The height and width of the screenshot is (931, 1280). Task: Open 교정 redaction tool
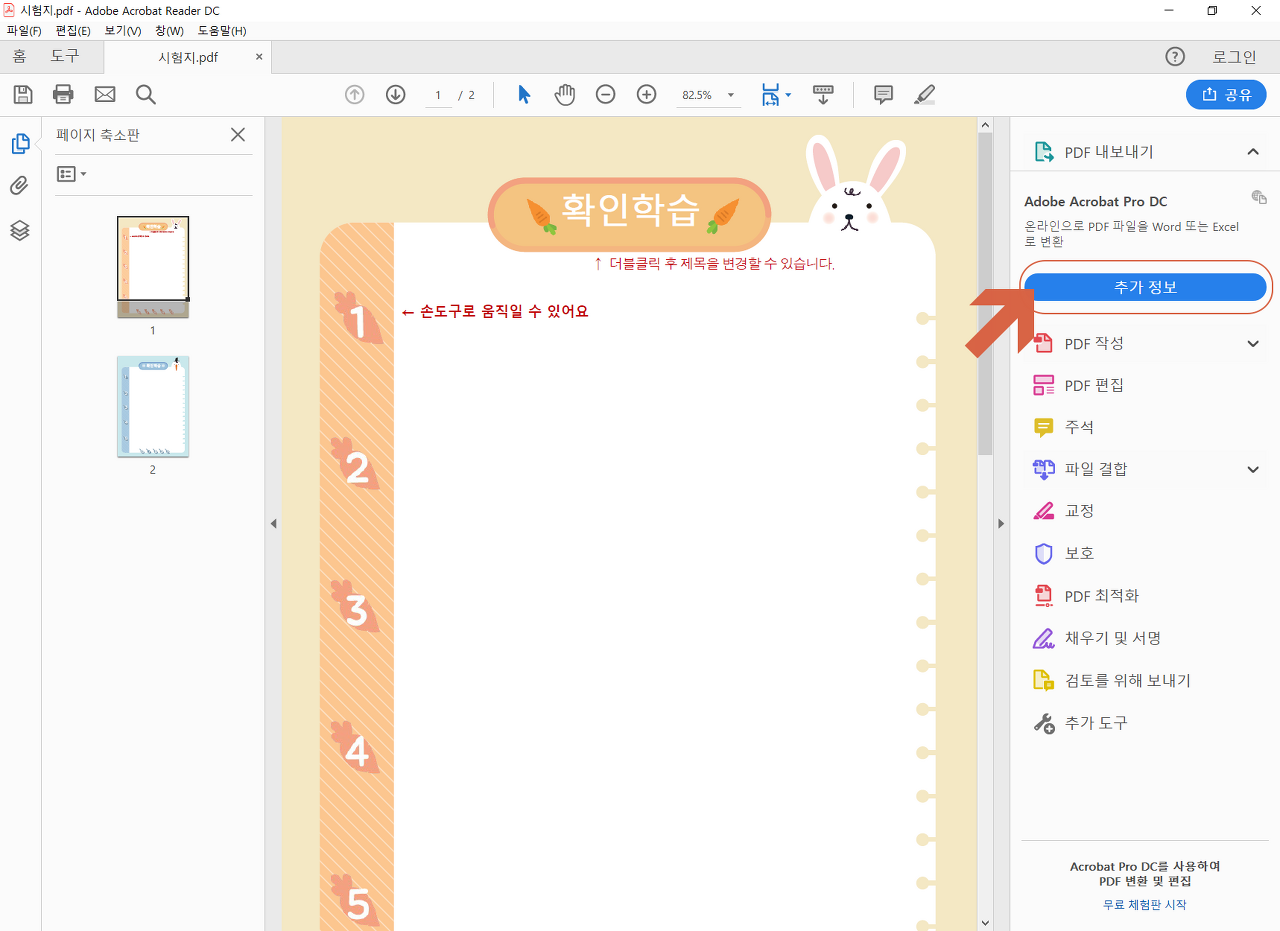click(x=1064, y=511)
